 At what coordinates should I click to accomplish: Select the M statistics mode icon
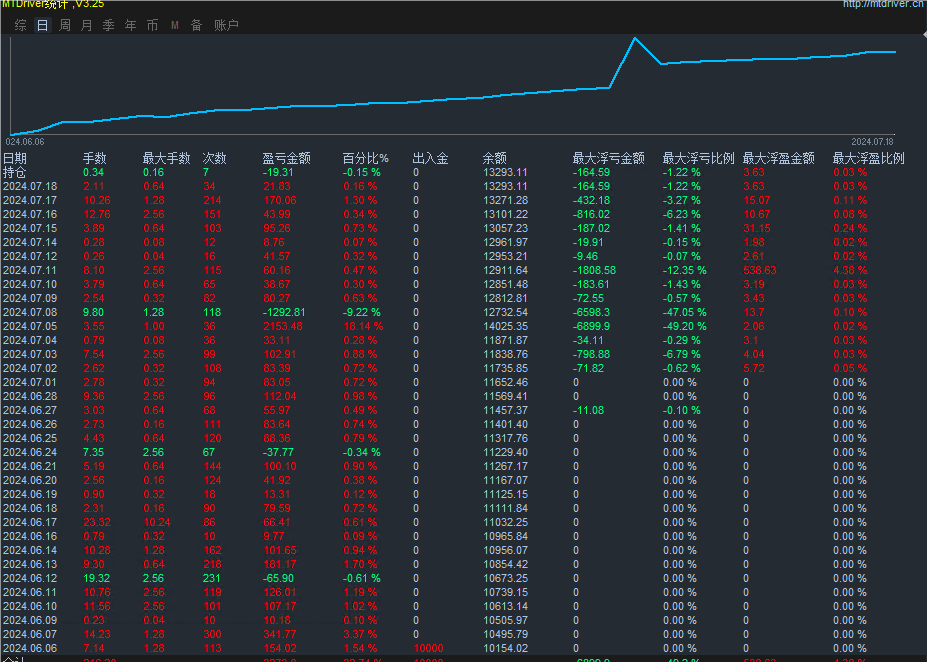tap(172, 26)
